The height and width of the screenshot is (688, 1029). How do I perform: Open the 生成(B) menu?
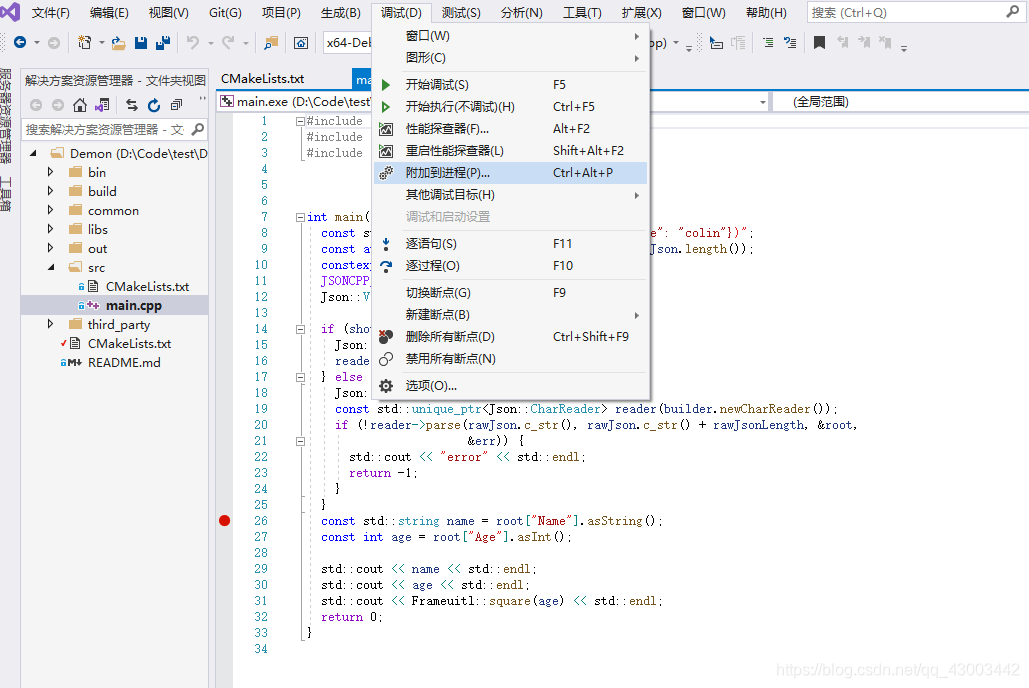tap(341, 12)
